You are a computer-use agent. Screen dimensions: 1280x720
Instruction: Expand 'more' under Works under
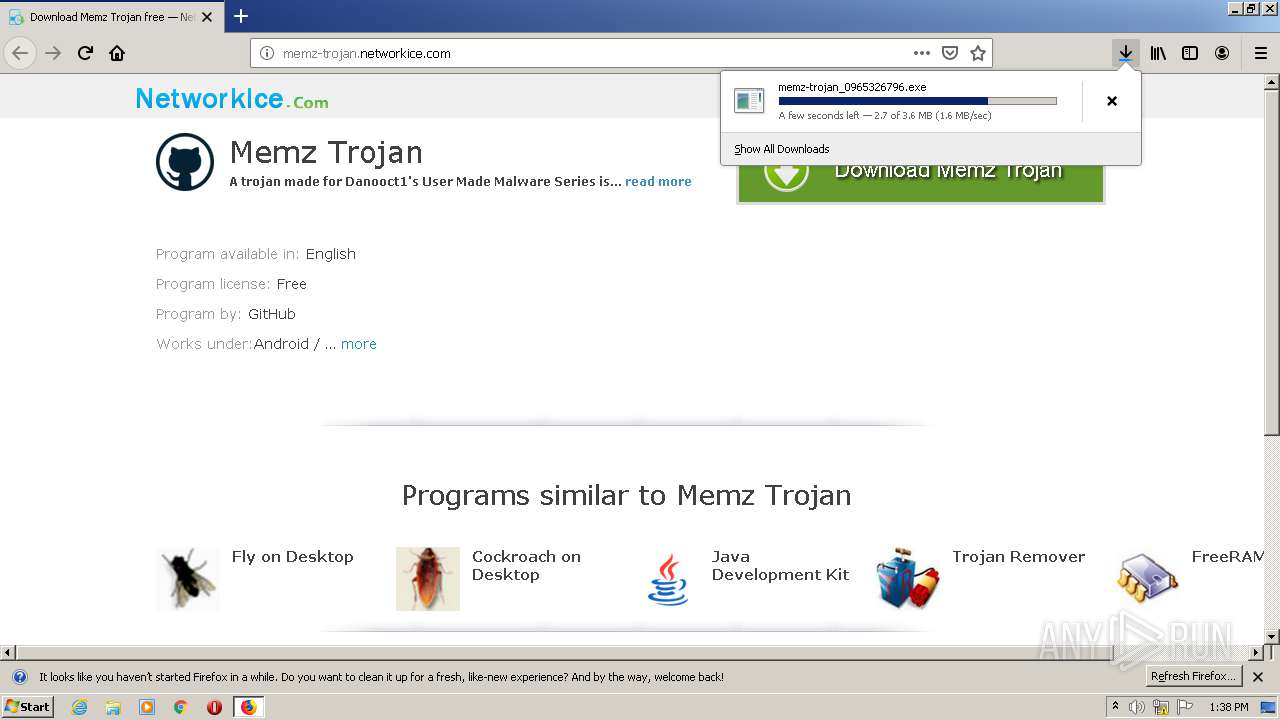pos(358,344)
